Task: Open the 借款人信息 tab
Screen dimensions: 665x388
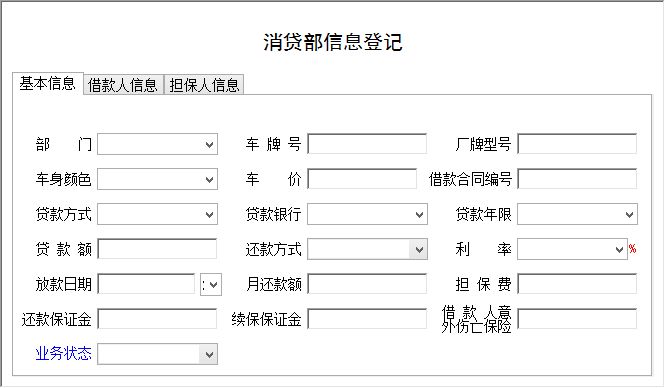Action: (x=123, y=85)
